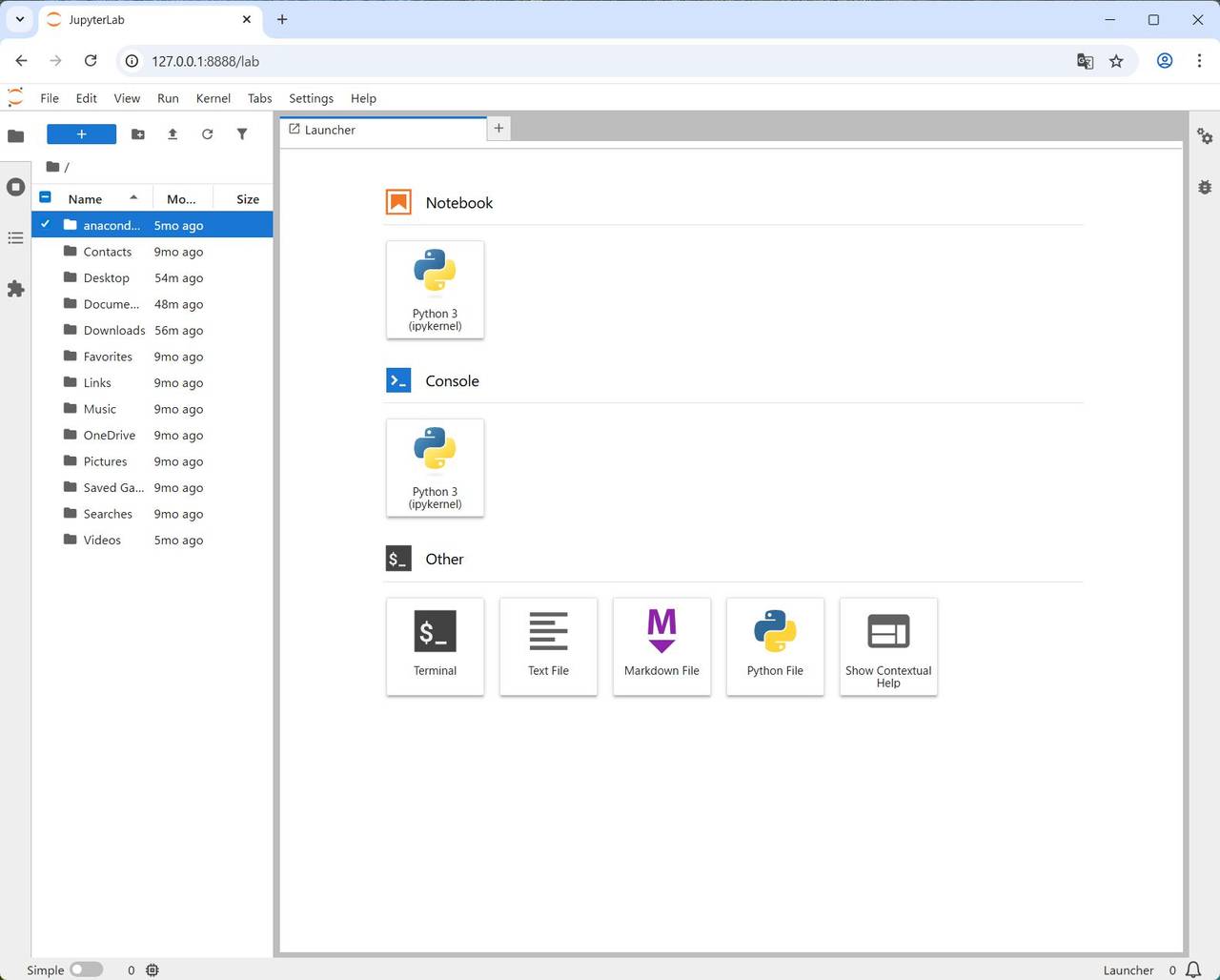Select the Pictures folder

point(152,461)
